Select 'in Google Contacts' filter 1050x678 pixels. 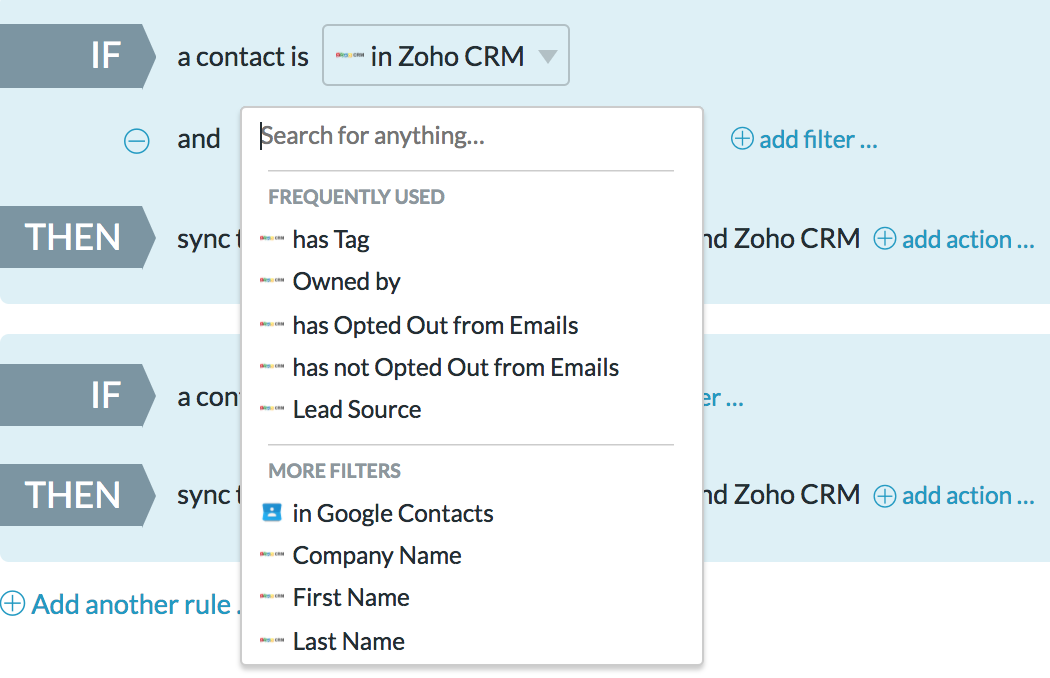tap(393, 513)
